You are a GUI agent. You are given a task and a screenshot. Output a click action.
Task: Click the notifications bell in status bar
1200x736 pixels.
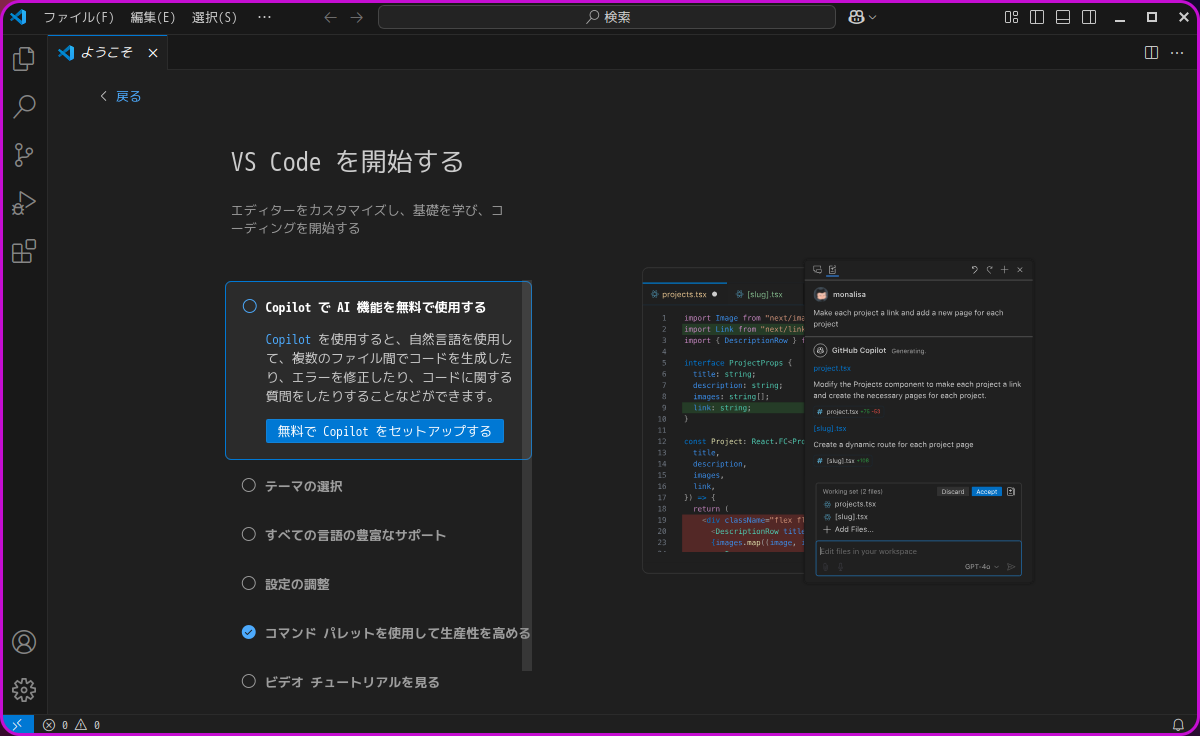click(1178, 725)
